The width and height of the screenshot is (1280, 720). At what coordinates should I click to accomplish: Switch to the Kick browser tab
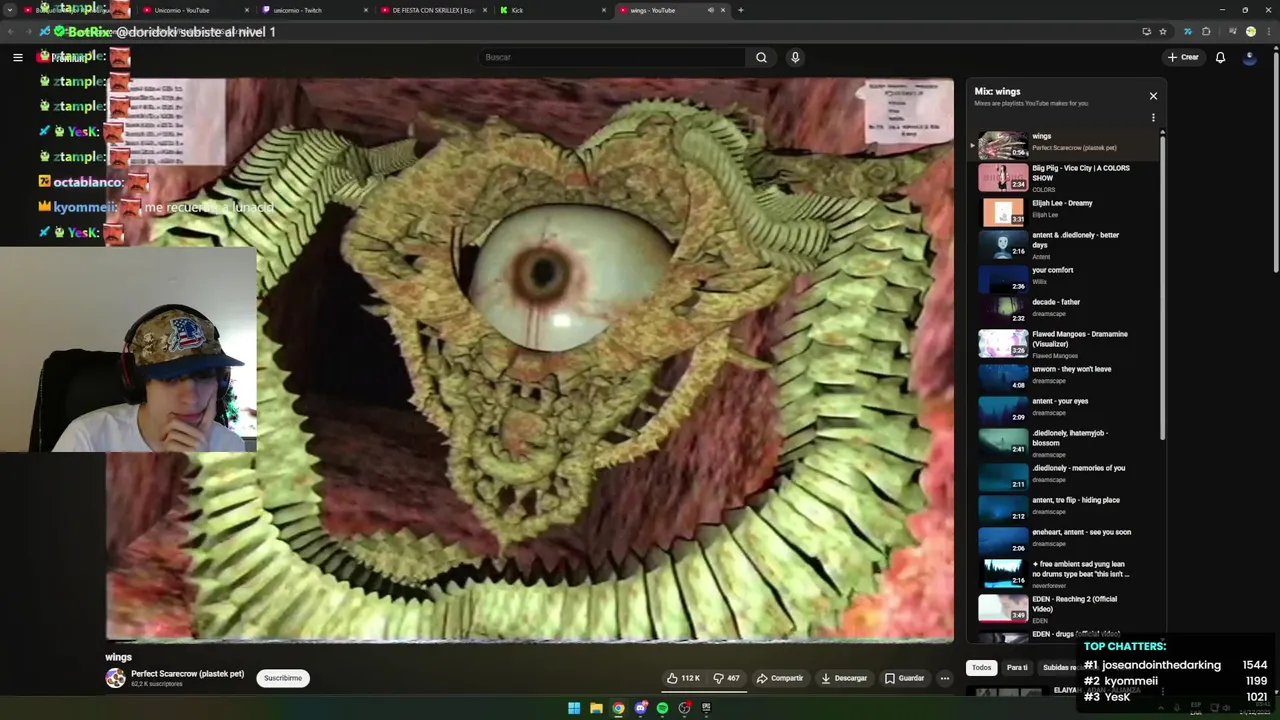point(552,10)
